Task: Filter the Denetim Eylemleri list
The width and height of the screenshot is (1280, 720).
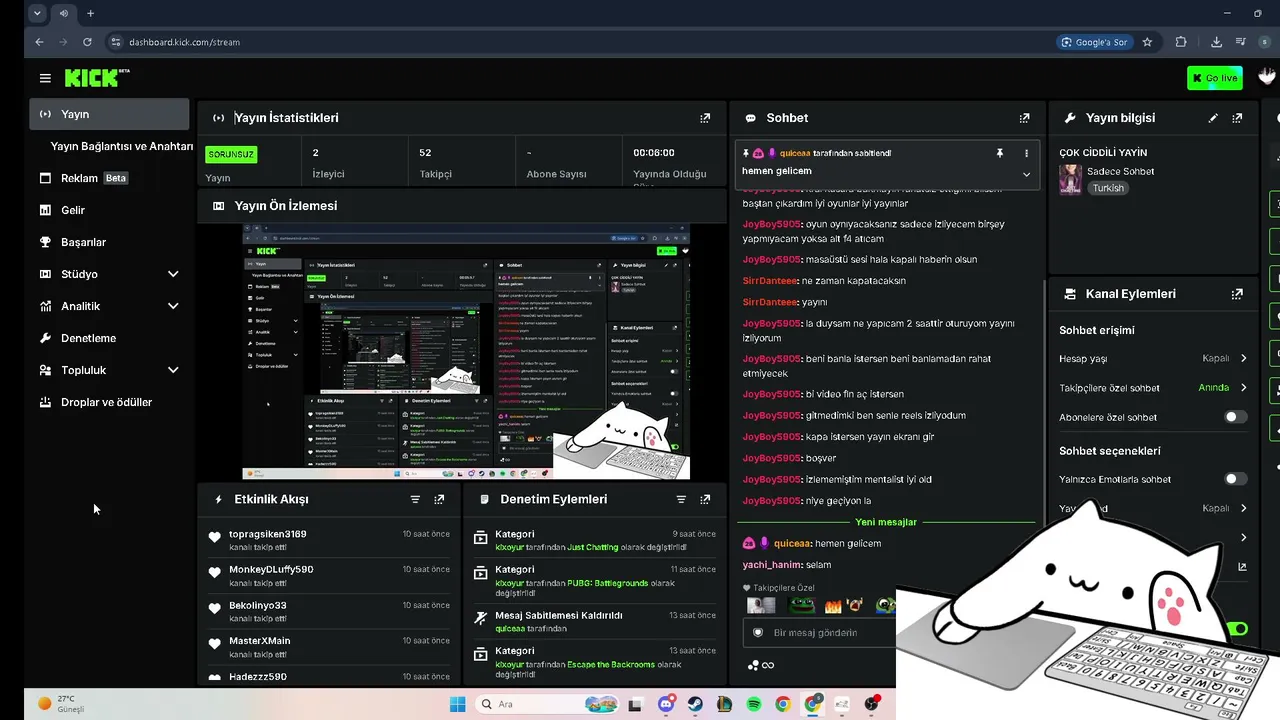Action: click(681, 499)
